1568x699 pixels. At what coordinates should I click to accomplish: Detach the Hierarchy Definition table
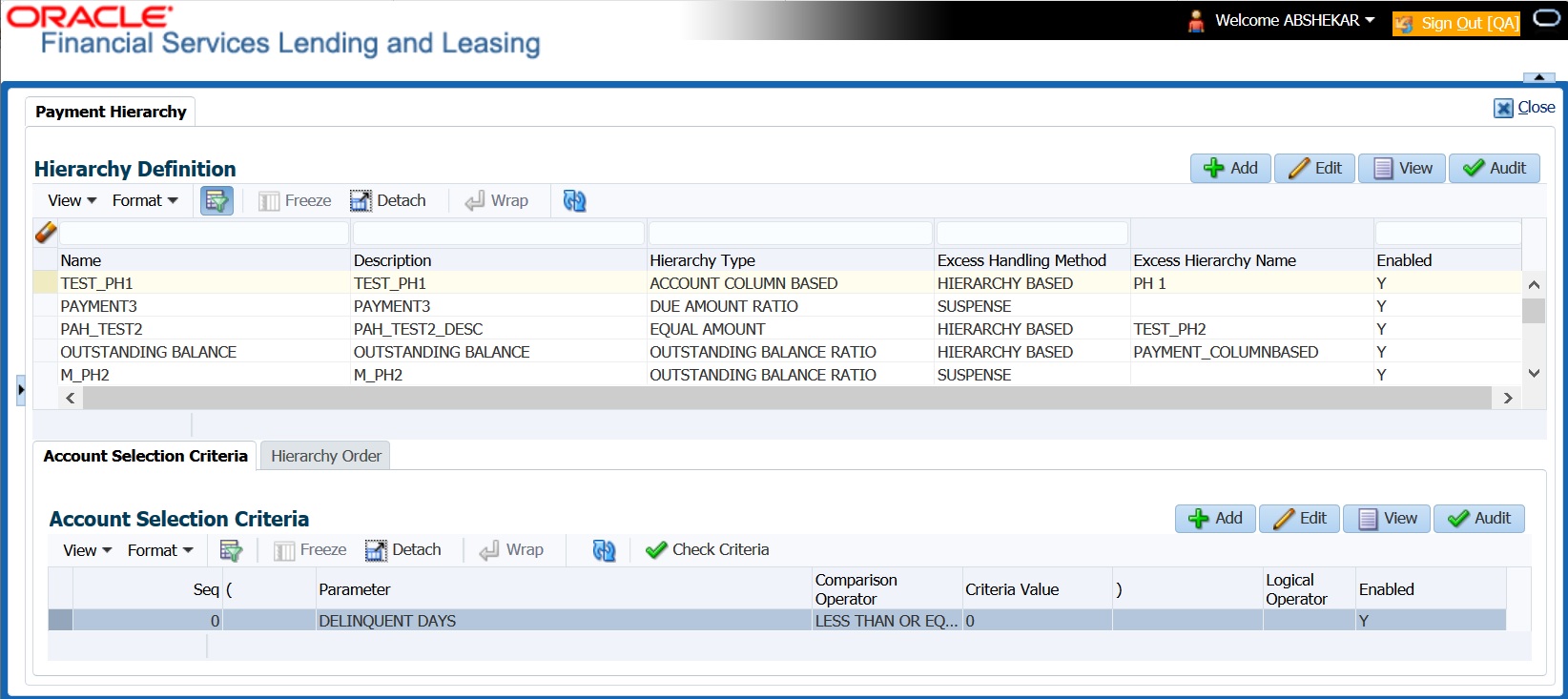pyautogui.click(x=388, y=200)
